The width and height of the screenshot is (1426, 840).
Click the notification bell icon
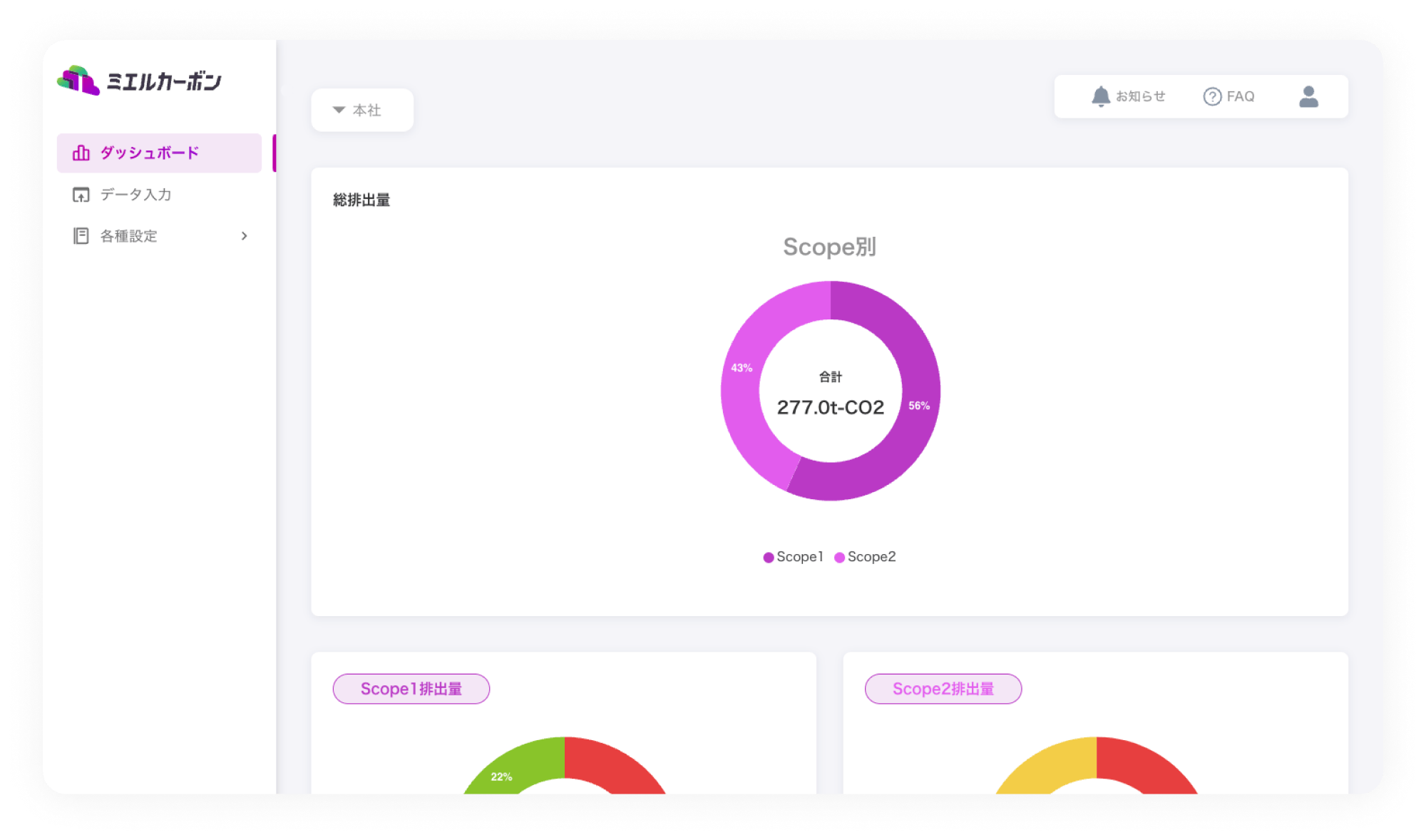coord(1101,96)
